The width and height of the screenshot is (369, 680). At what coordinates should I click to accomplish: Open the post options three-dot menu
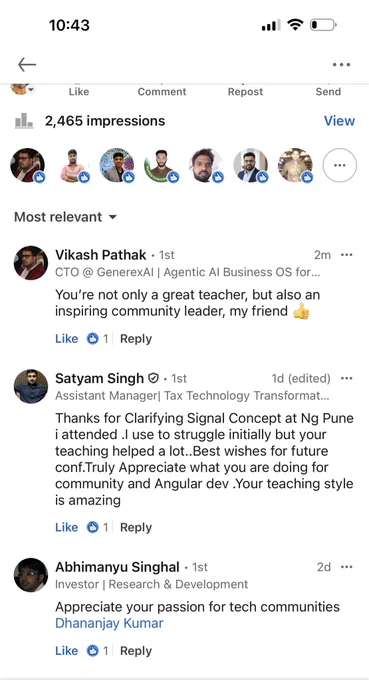[341, 65]
